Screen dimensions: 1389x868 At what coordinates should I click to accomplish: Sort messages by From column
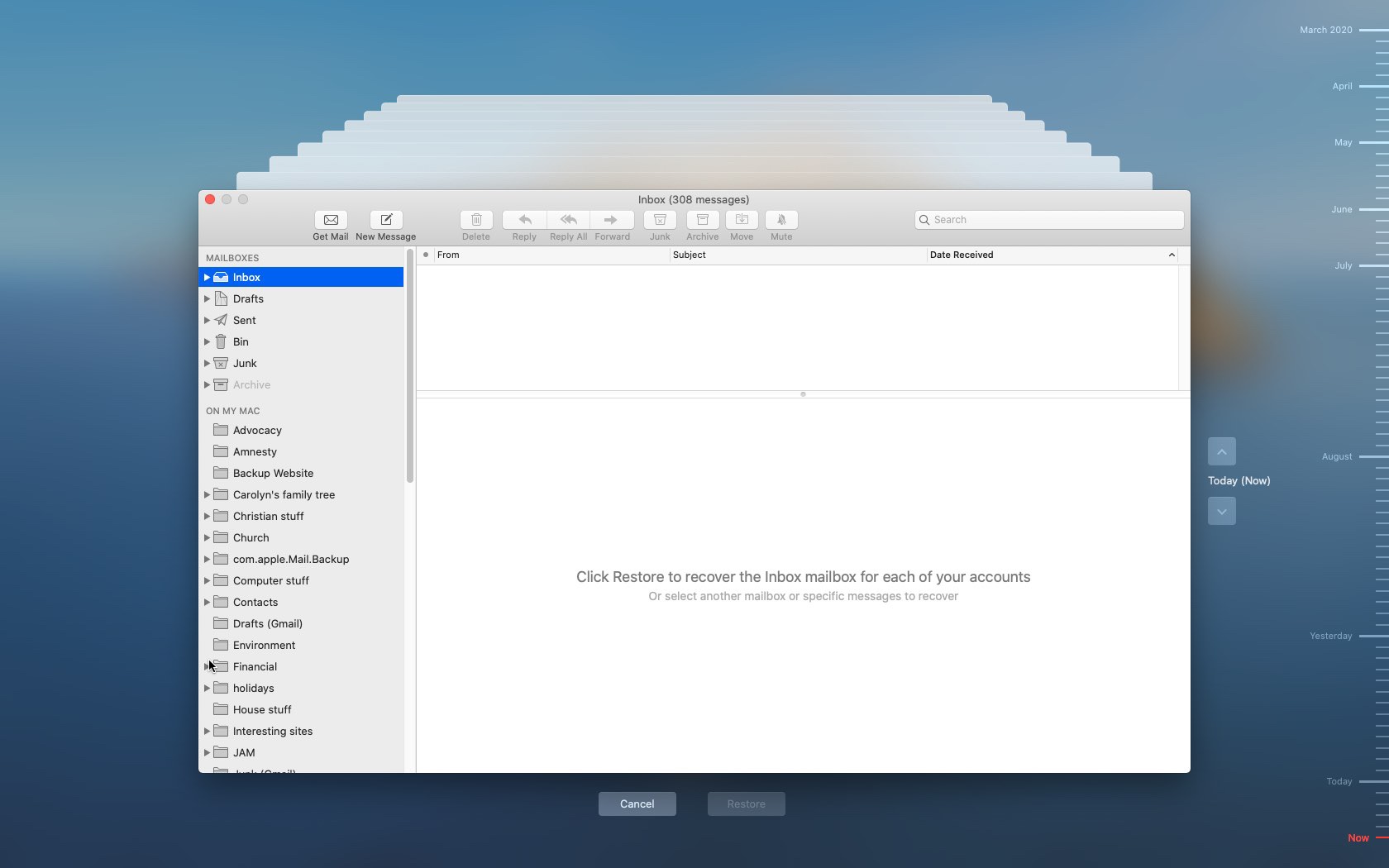[551, 255]
